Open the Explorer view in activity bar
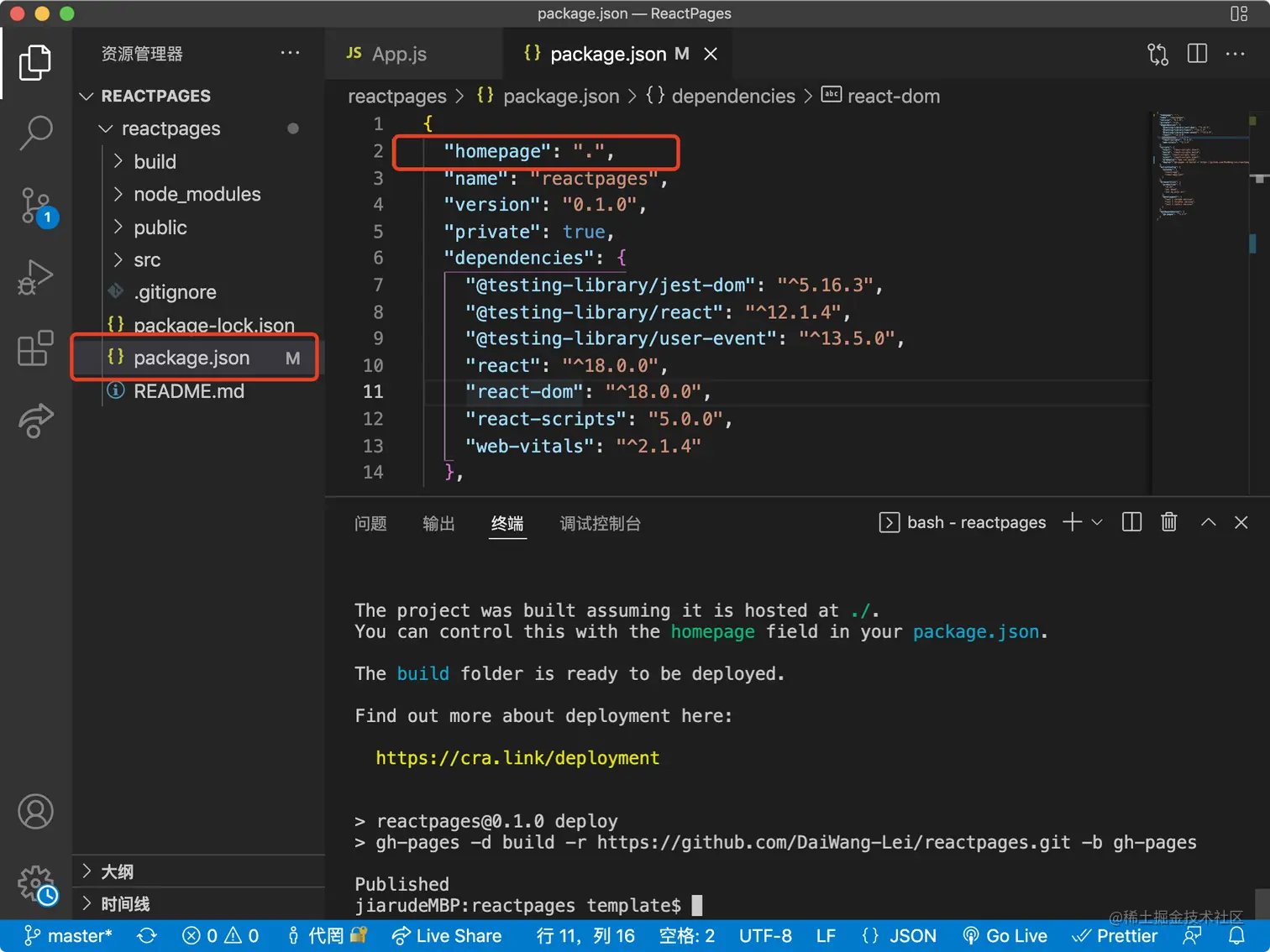The height and width of the screenshot is (952, 1270). [x=35, y=63]
